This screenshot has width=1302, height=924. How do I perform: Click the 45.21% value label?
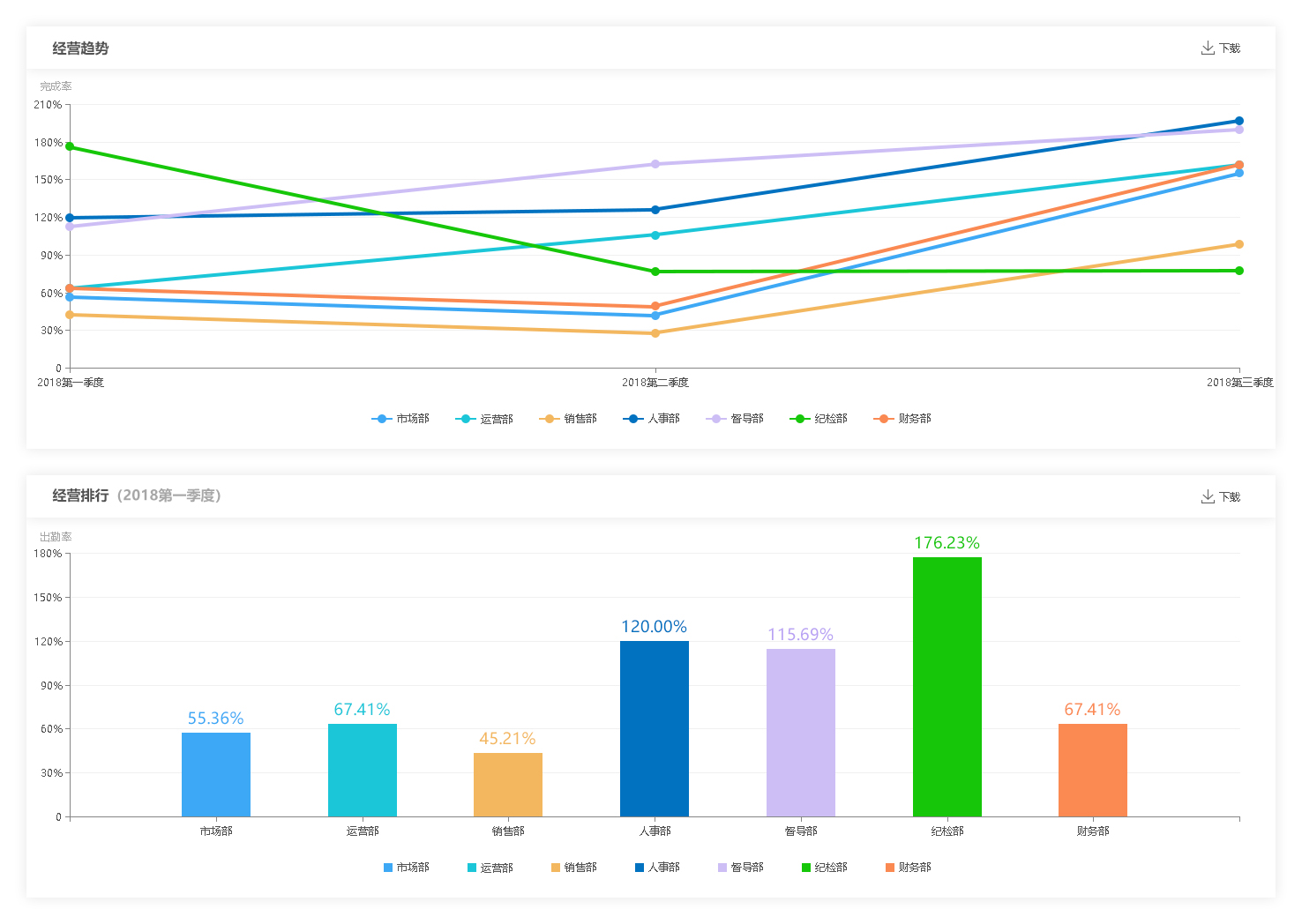507,739
